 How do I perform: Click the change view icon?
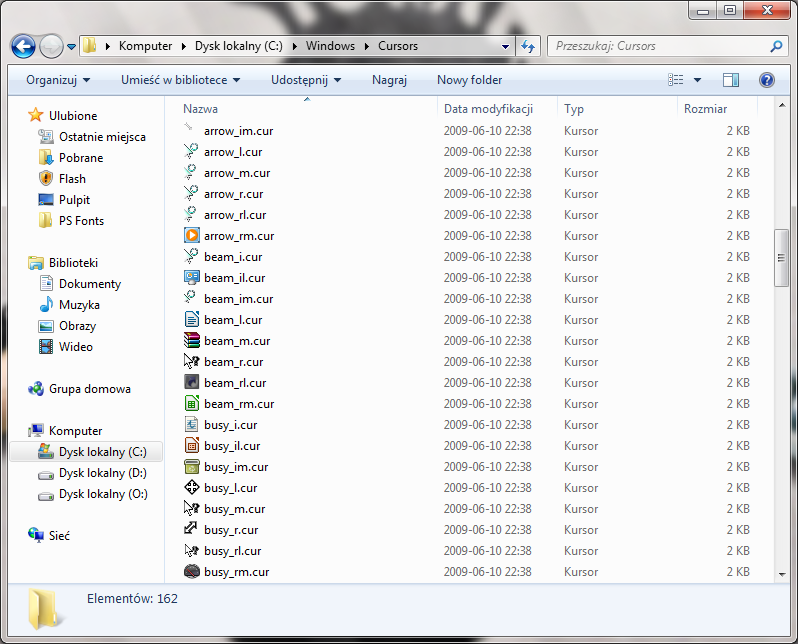click(x=675, y=80)
